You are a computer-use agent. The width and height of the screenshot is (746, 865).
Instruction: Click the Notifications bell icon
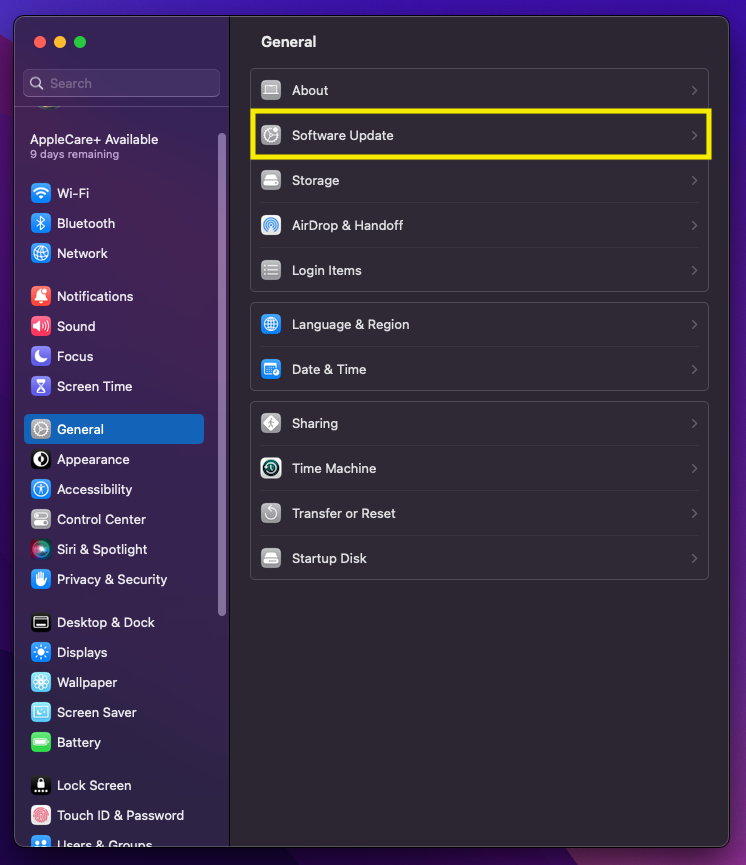coord(41,296)
